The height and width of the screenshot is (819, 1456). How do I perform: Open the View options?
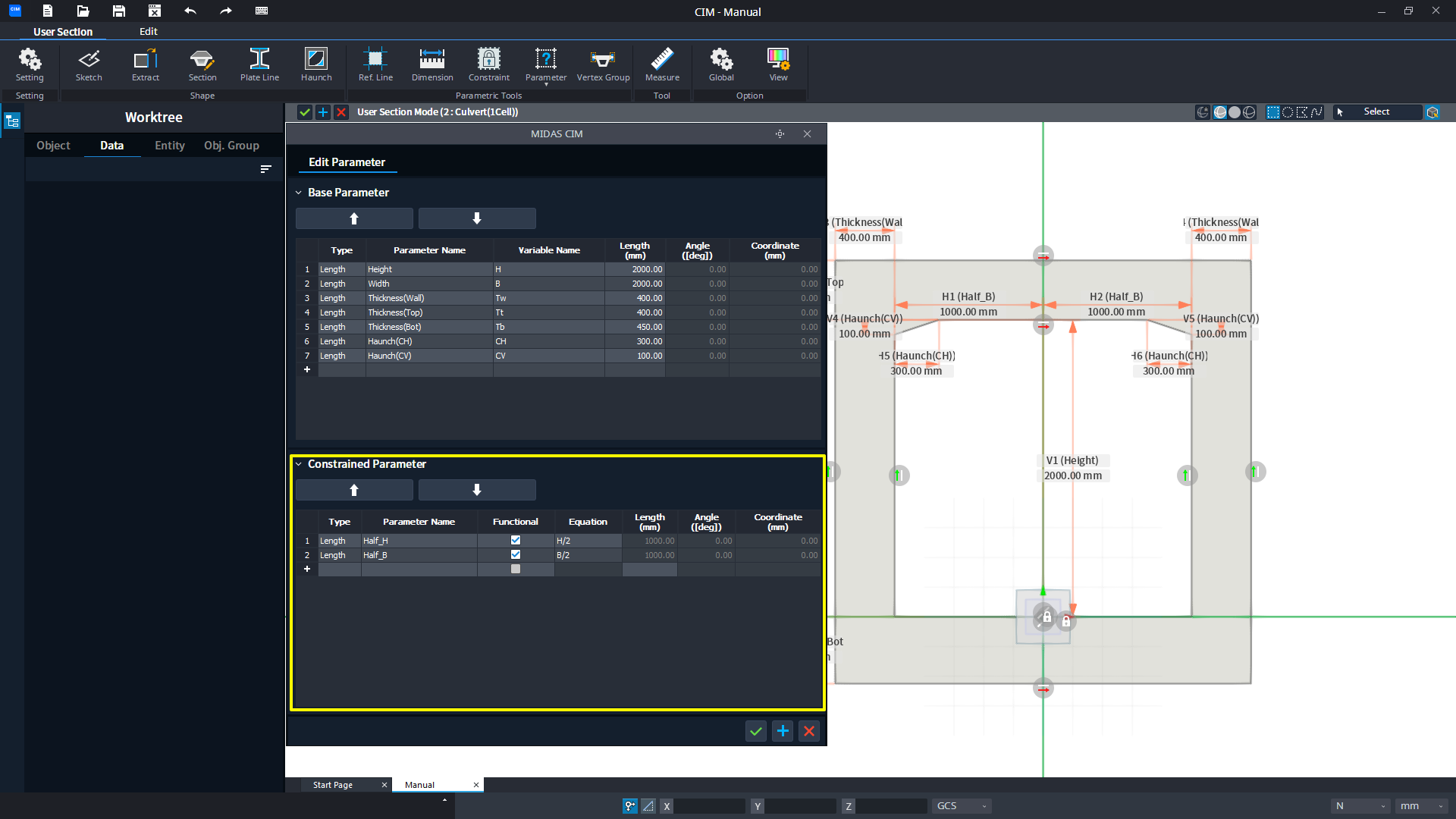click(x=778, y=65)
